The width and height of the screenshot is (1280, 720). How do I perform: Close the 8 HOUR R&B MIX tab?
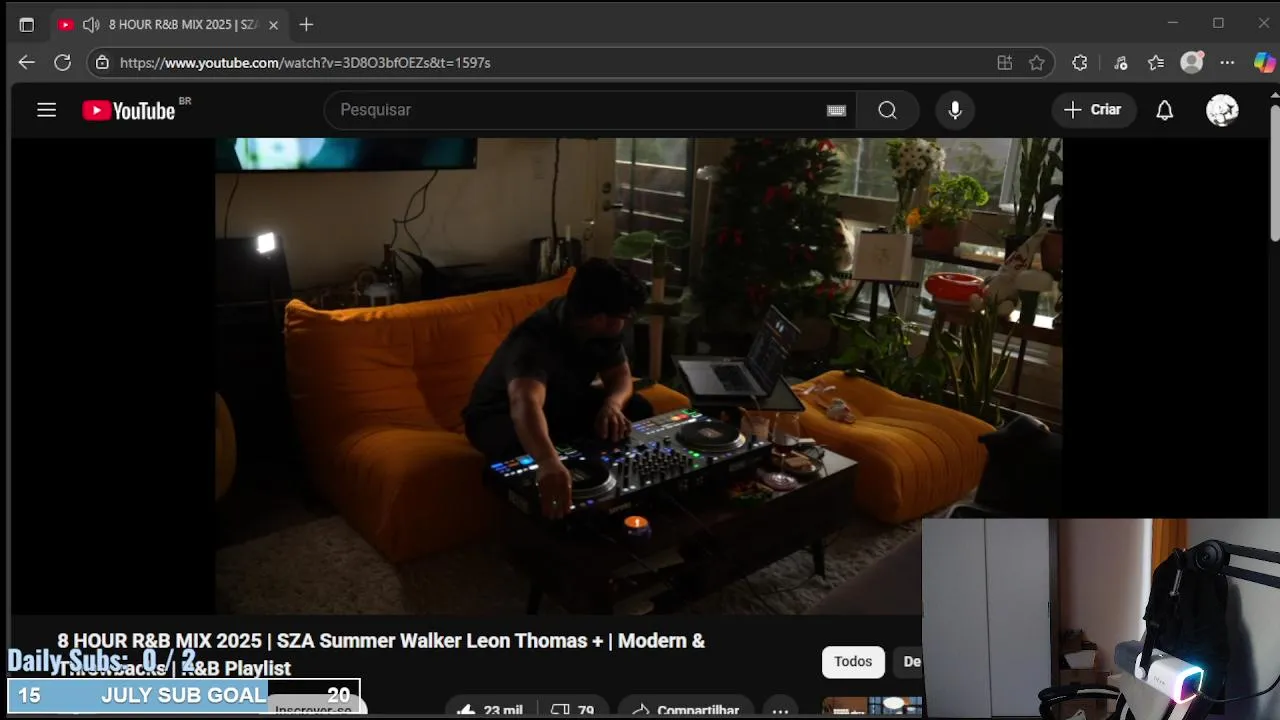[273, 25]
